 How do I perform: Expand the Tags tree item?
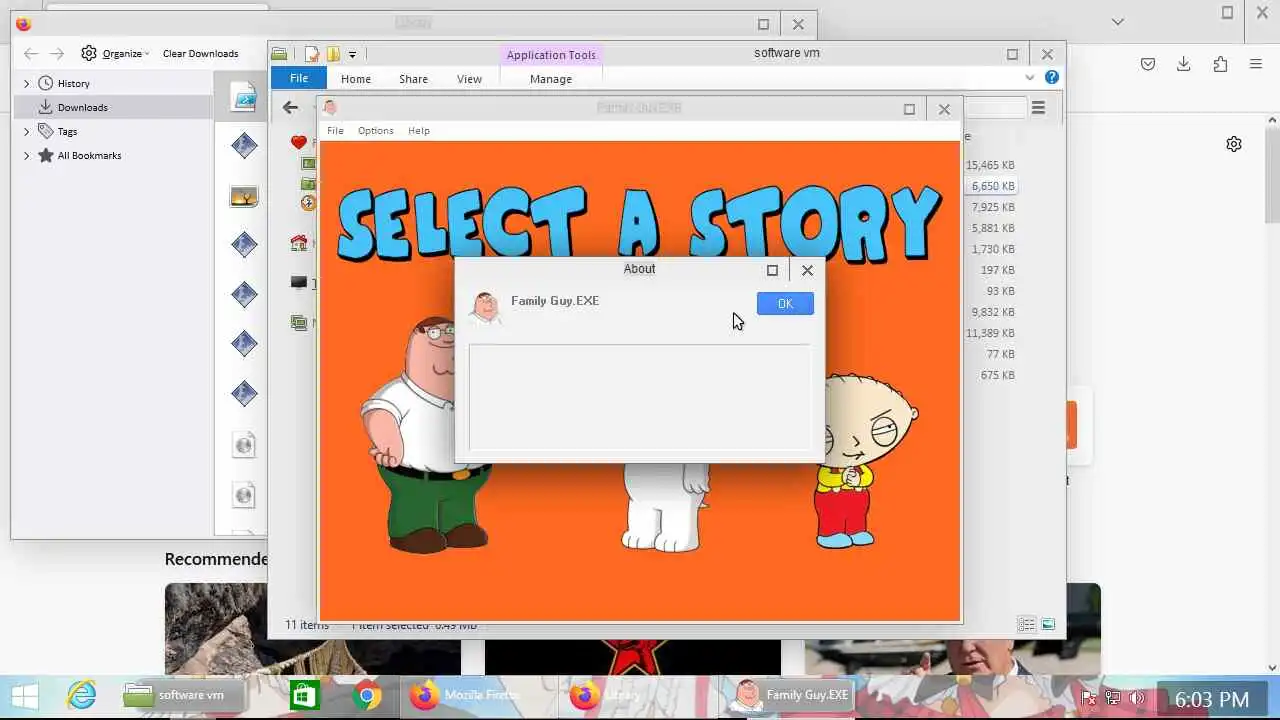[27, 132]
